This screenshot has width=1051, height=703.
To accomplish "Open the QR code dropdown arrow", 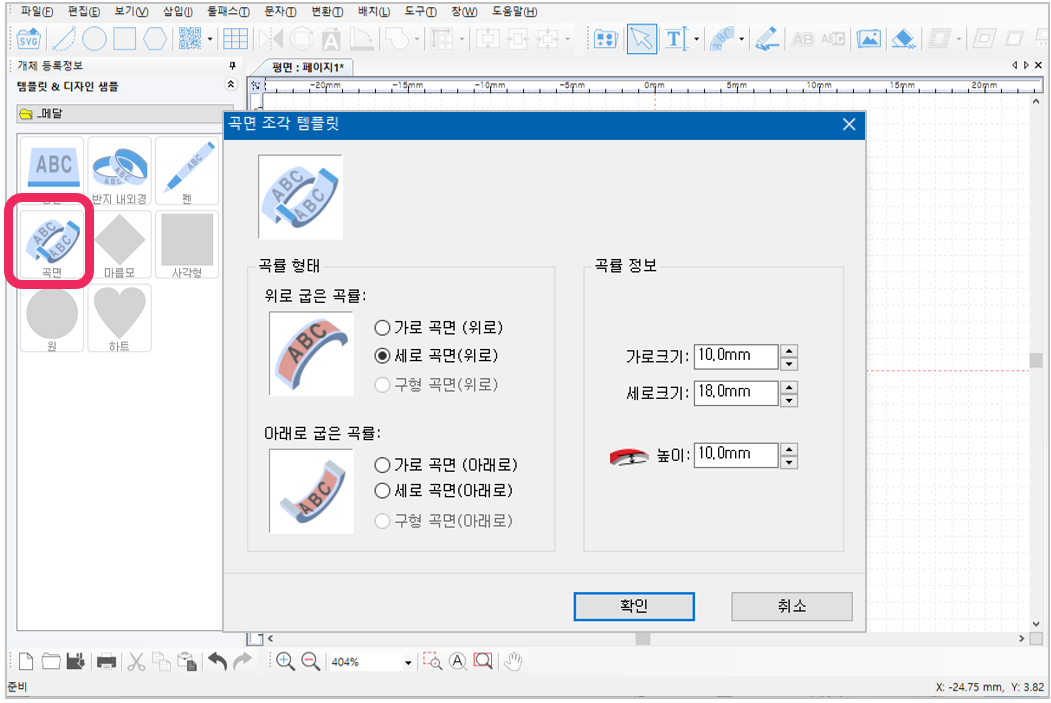I will pos(210,39).
